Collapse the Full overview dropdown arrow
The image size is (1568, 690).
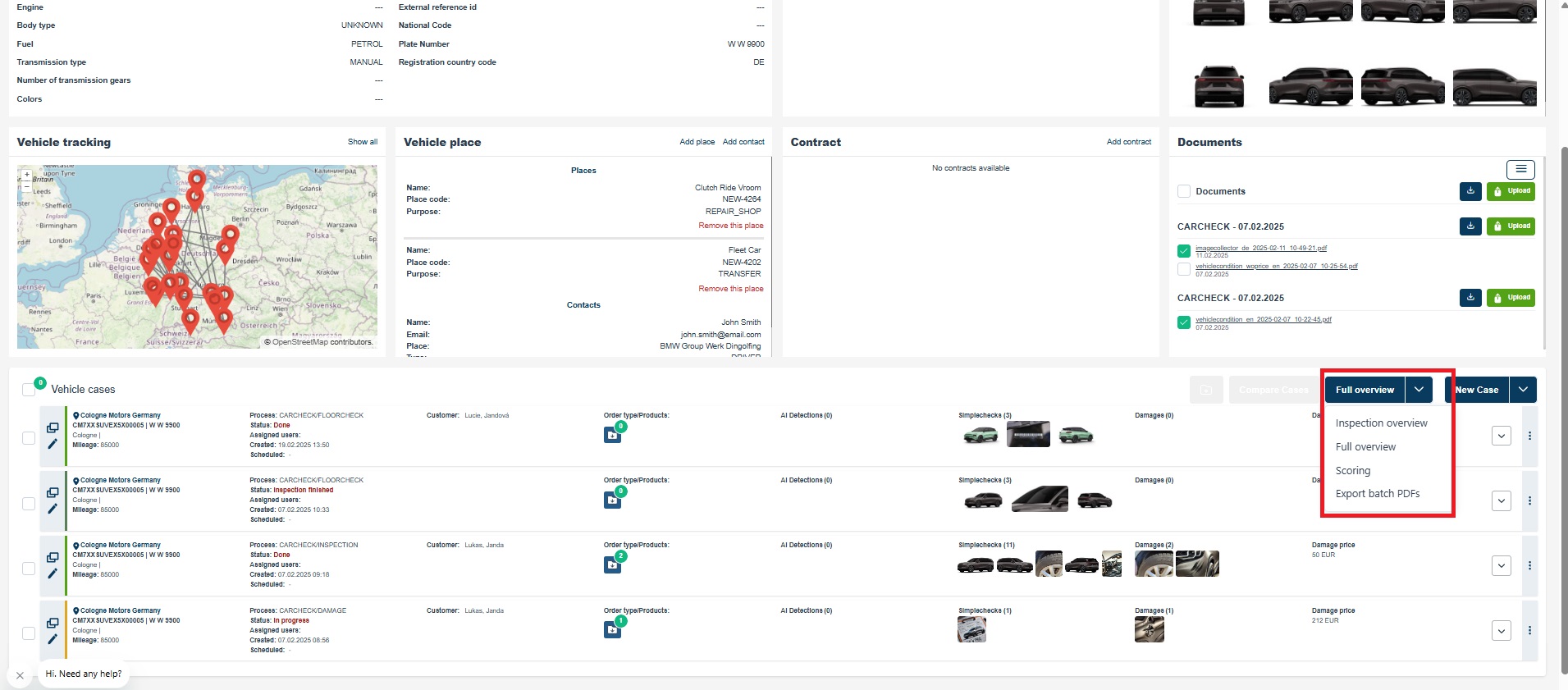[1419, 390]
